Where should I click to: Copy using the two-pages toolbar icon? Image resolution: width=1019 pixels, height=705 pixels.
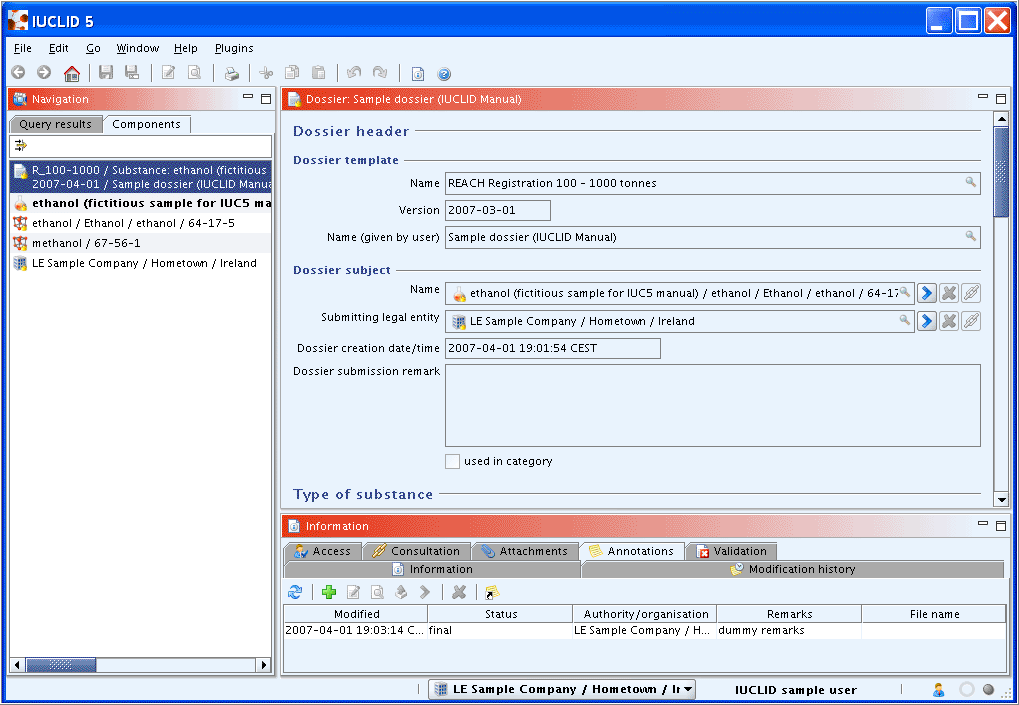click(292, 73)
